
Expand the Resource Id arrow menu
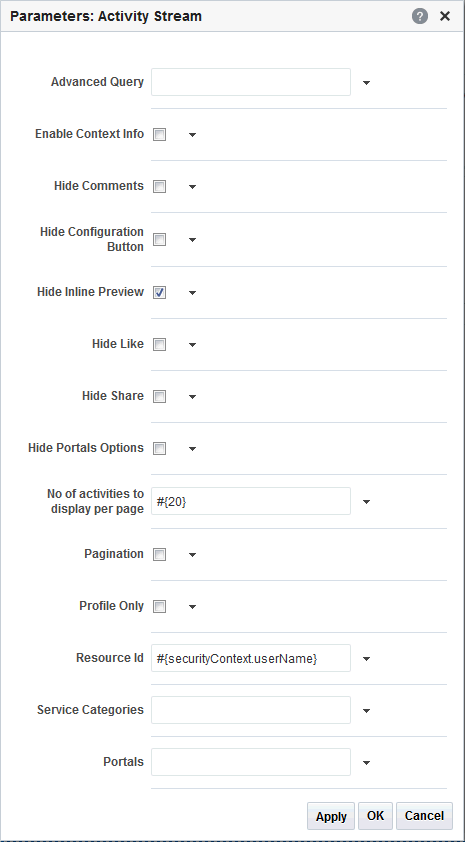(x=366, y=659)
